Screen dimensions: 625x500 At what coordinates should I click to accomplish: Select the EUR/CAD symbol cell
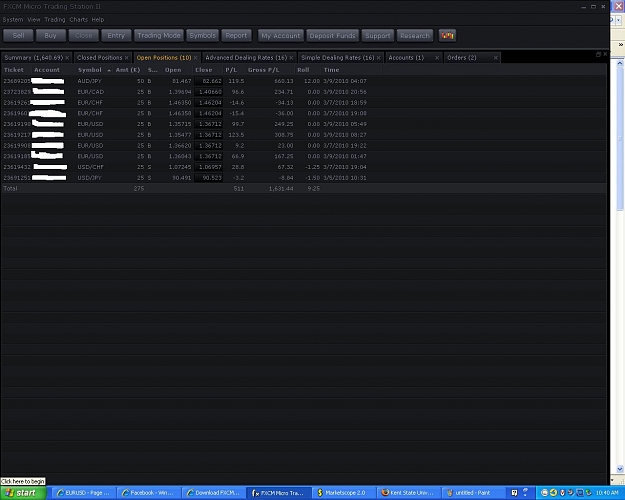click(x=90, y=92)
